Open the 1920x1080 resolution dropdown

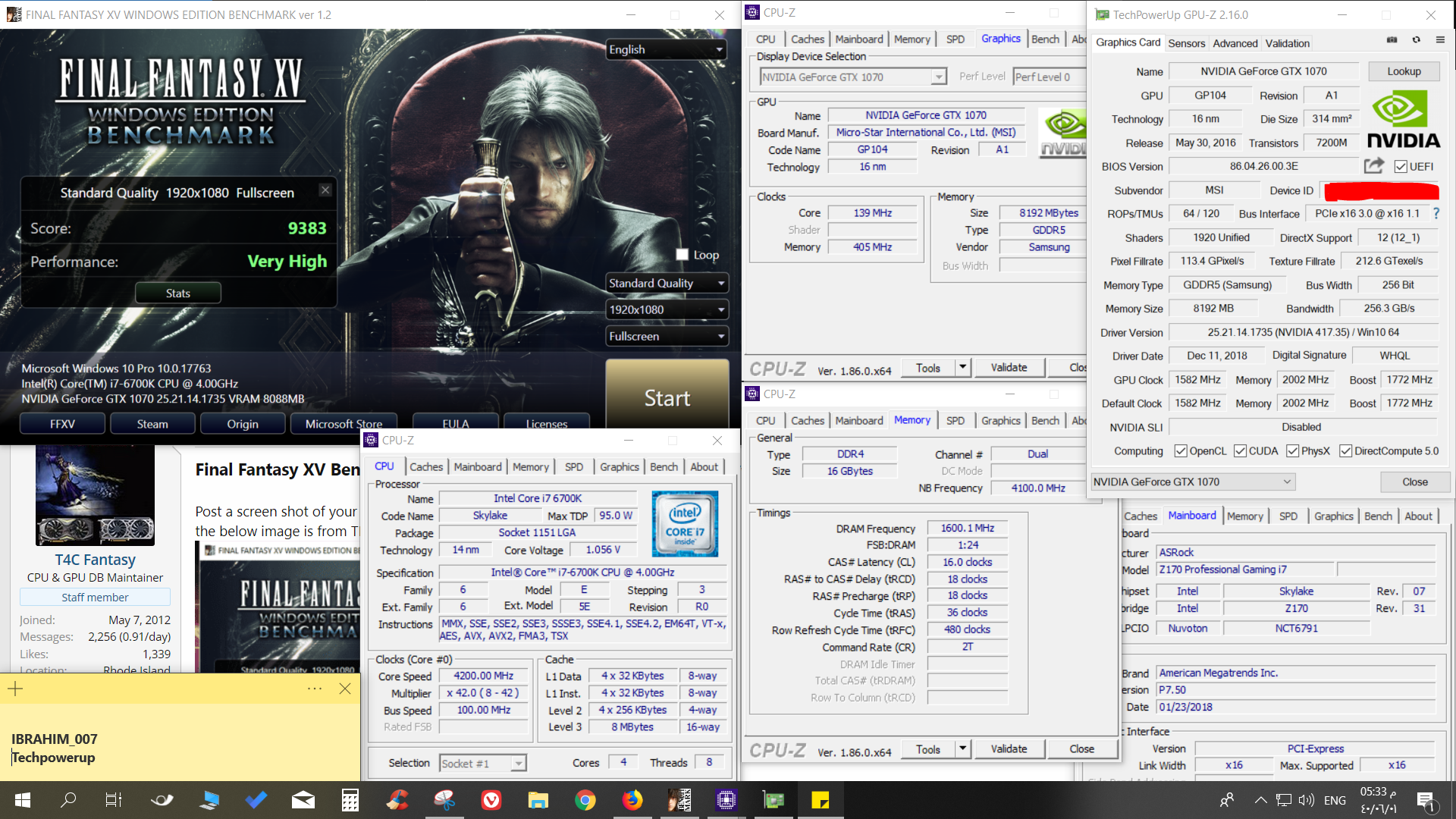point(667,309)
